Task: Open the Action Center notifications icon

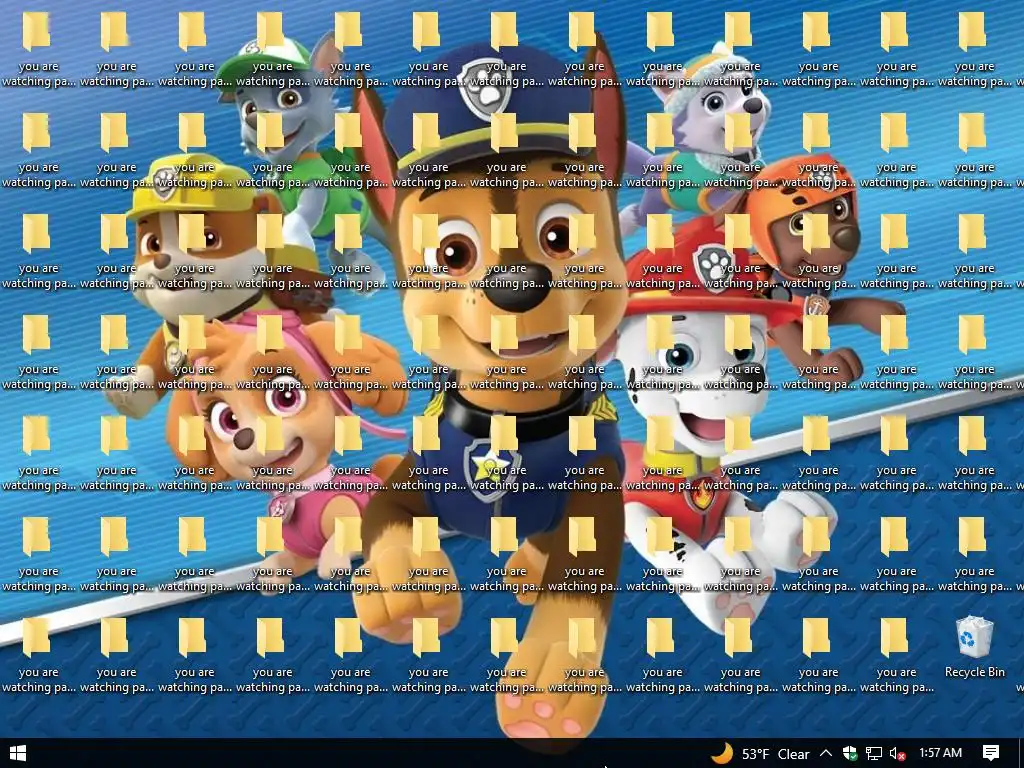Action: [991, 754]
